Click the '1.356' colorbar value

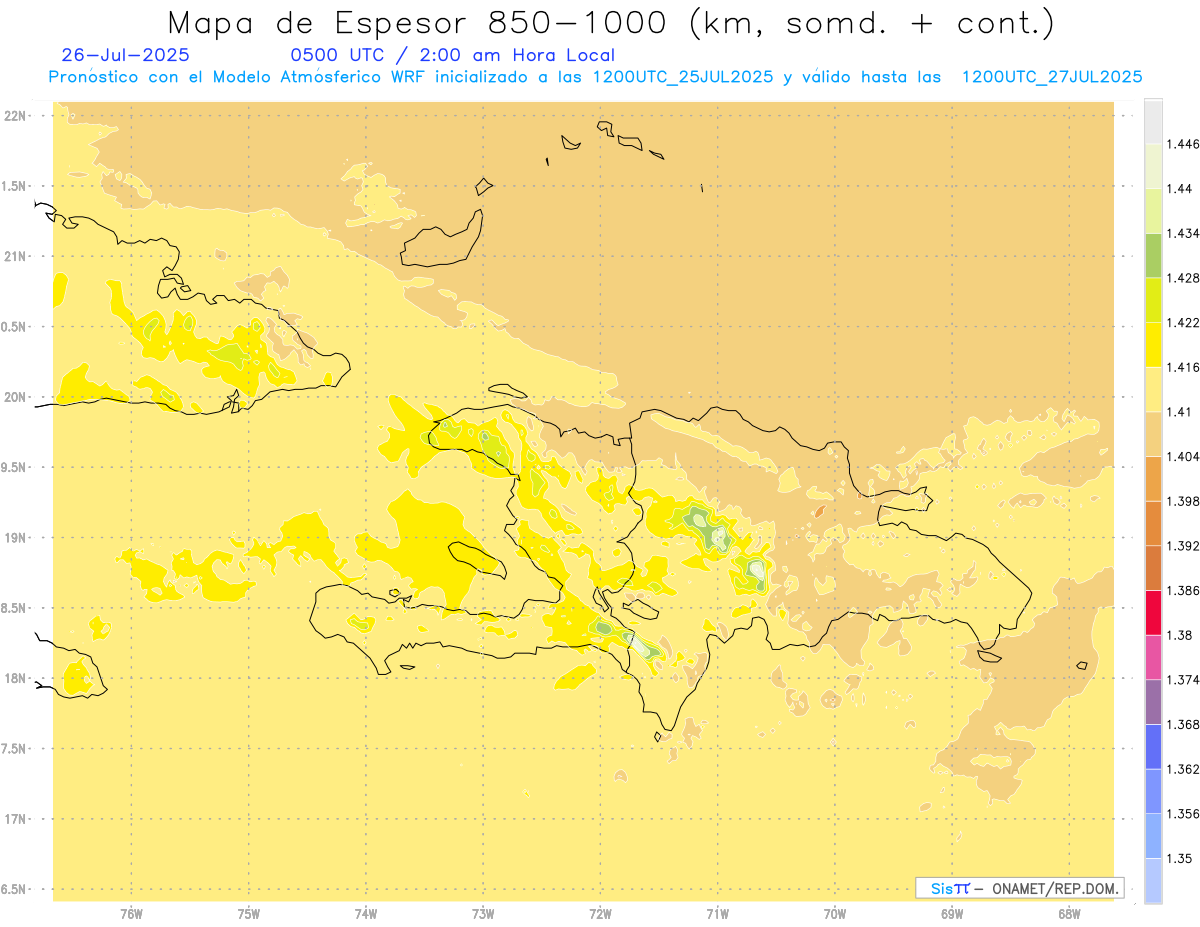1185,813
